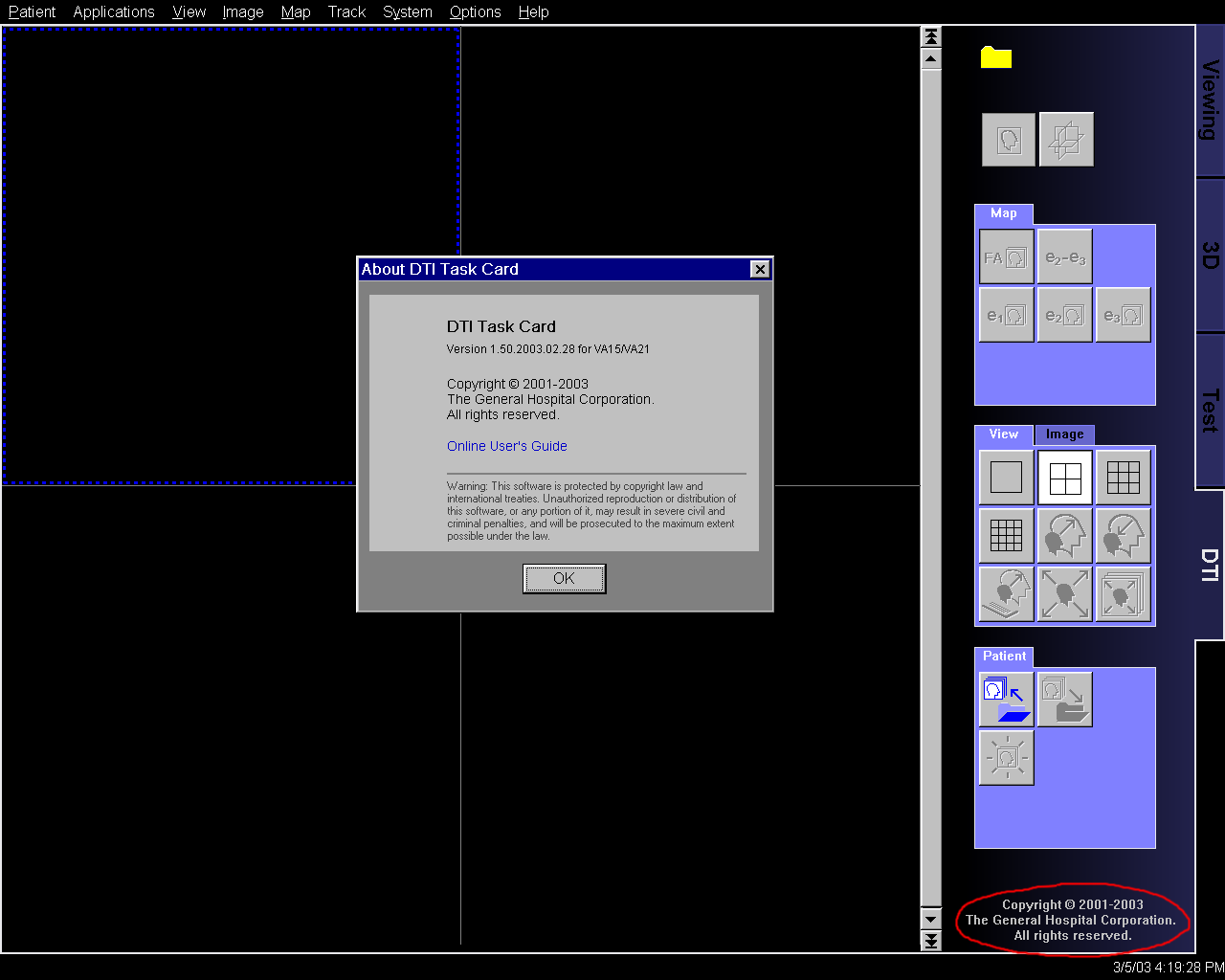Image resolution: width=1225 pixels, height=980 pixels.
Task: Click the head-profile image button below the folder
Action: click(x=1009, y=140)
